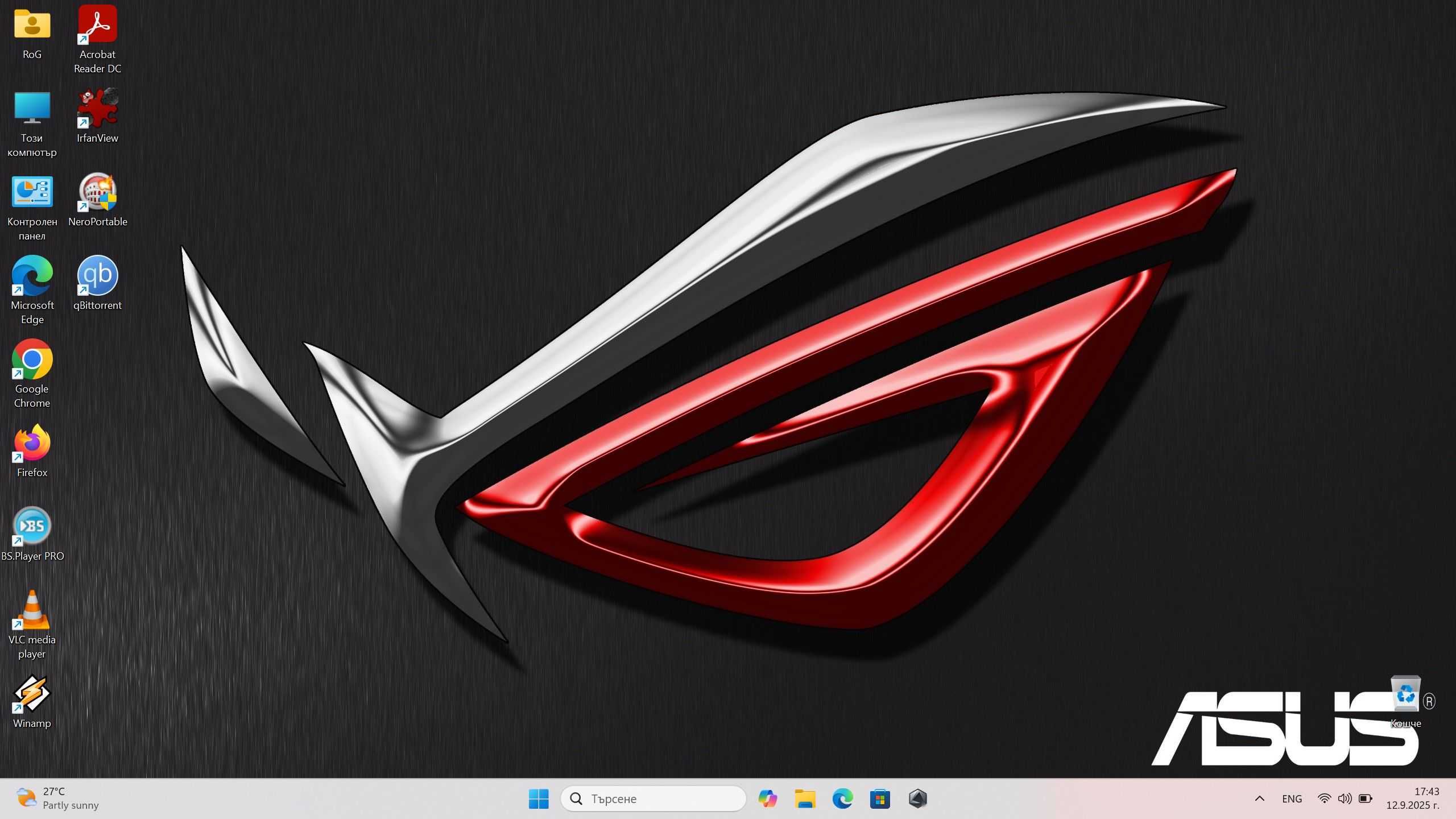Show hidden tray icons chevron

coord(1260,799)
